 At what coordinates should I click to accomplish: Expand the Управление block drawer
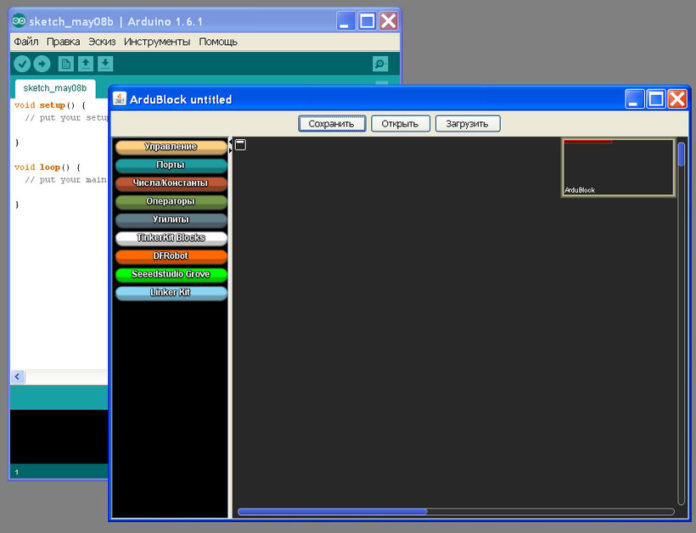171,147
